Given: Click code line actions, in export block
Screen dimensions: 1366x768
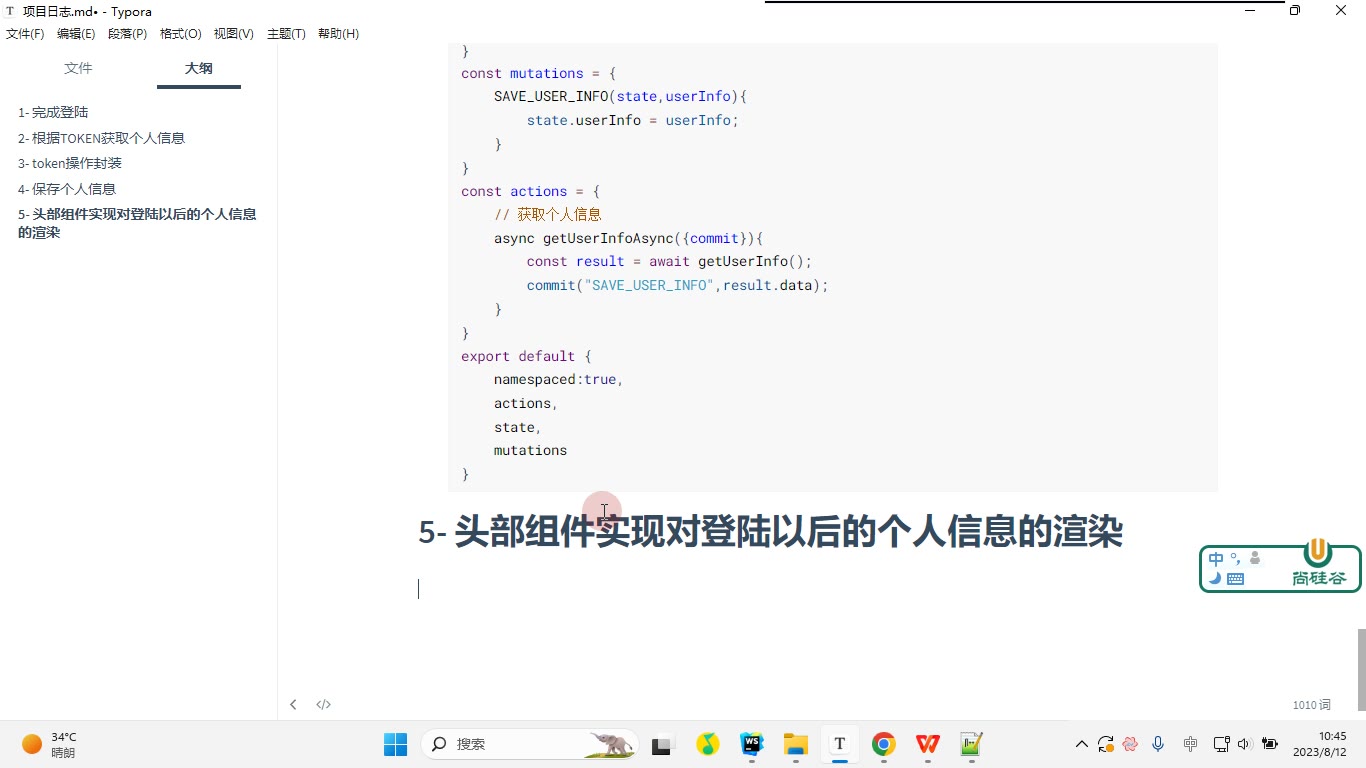Looking at the screenshot, I should coord(525,403).
